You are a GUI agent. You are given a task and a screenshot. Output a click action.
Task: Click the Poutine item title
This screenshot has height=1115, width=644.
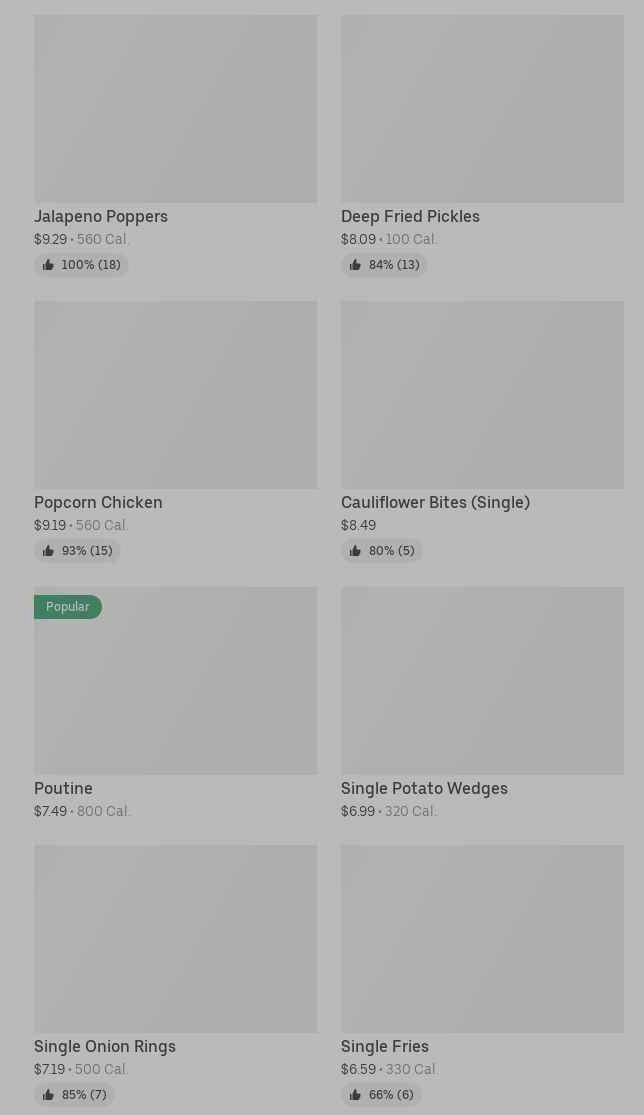(63, 788)
